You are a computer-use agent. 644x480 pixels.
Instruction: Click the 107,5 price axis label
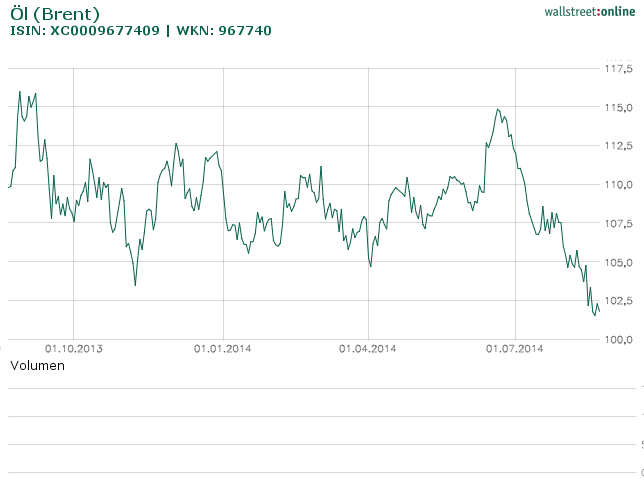click(617, 224)
